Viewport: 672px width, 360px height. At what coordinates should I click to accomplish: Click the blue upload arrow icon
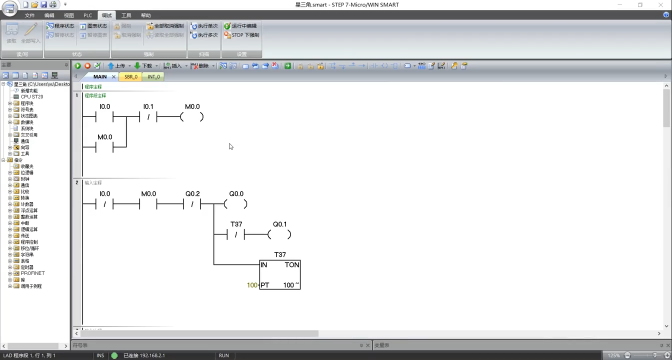coord(111,66)
